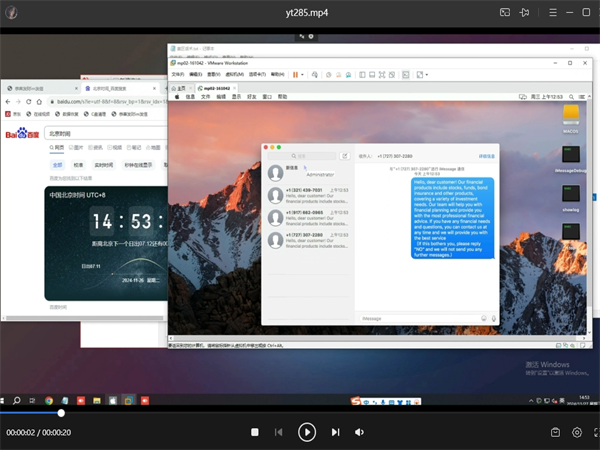Click the video progress slider handle
600x450 pixels.
[61, 412]
